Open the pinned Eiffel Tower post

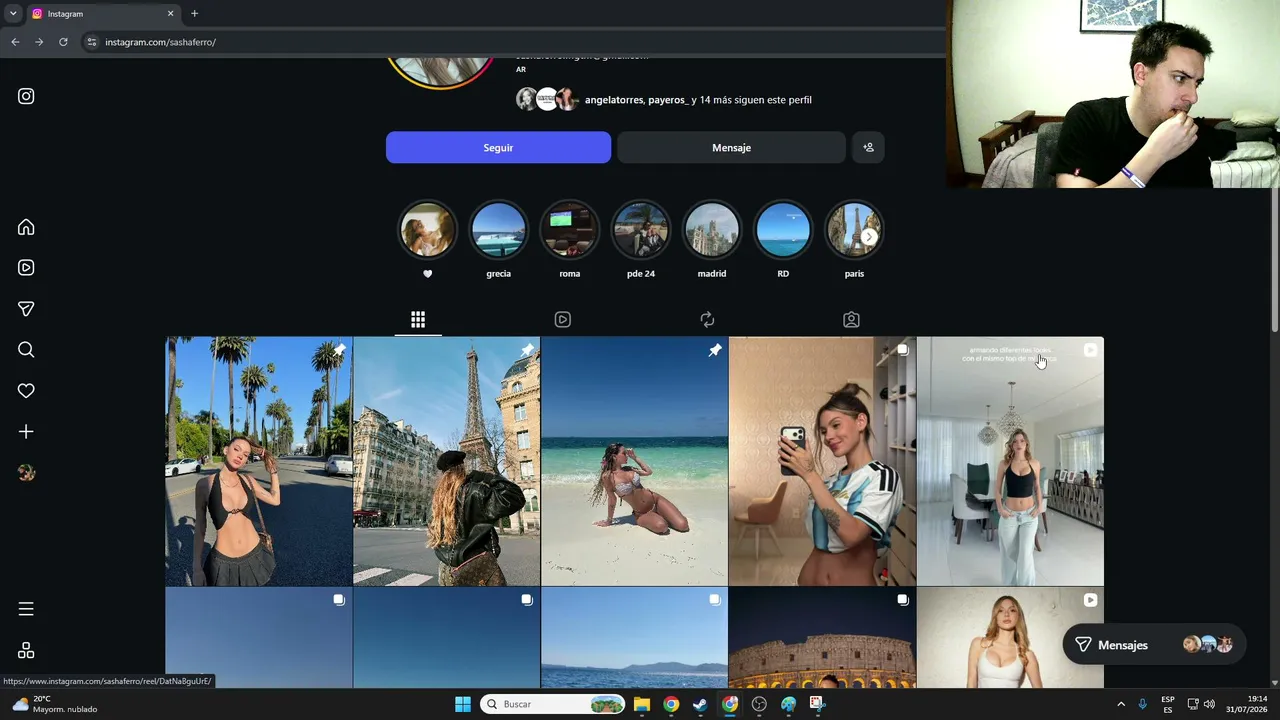[446, 461]
